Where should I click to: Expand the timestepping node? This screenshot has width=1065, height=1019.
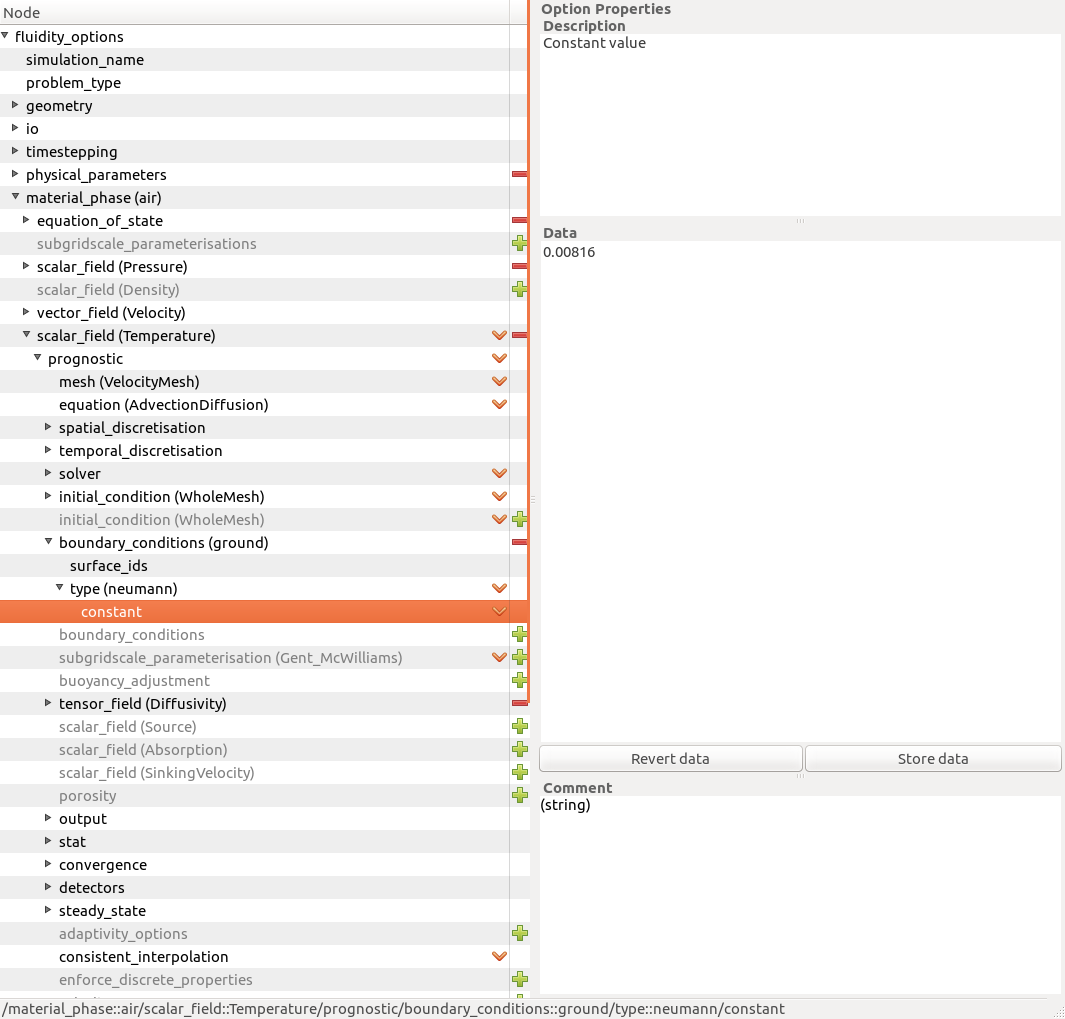click(x=15, y=151)
